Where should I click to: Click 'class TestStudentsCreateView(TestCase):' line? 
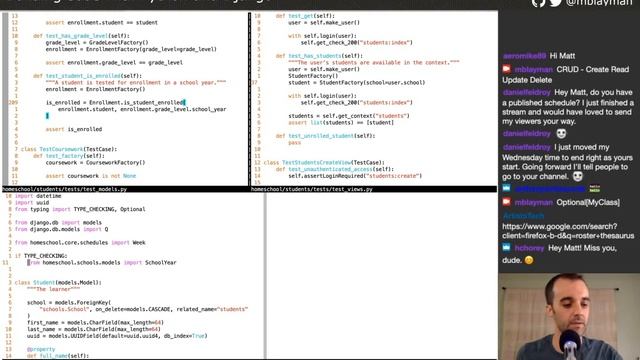coord(324,162)
